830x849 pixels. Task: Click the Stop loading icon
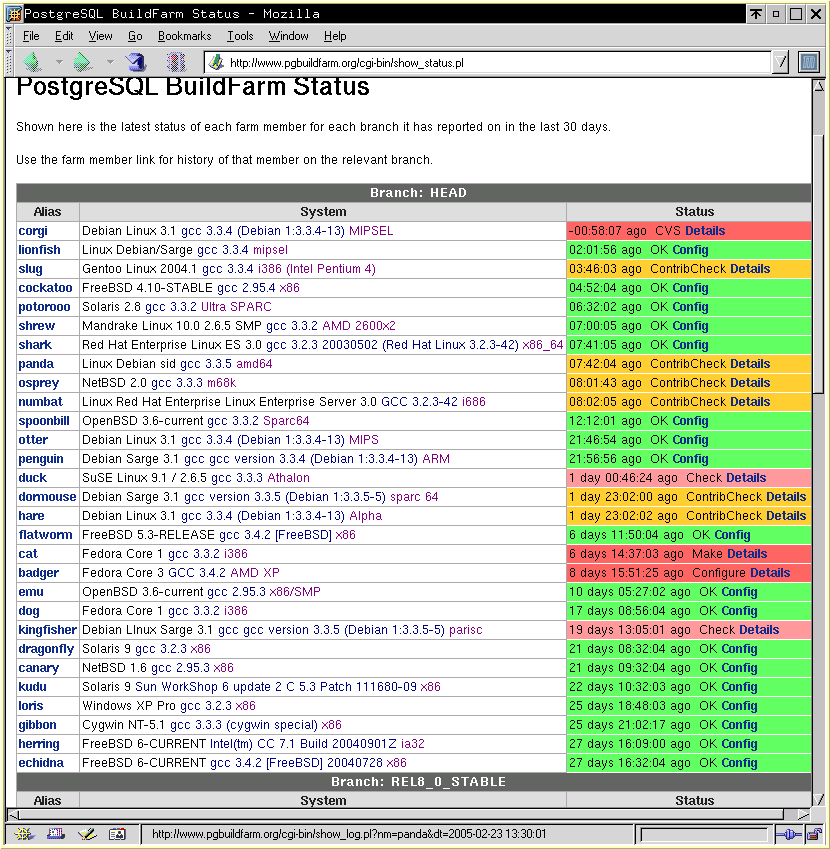[176, 62]
